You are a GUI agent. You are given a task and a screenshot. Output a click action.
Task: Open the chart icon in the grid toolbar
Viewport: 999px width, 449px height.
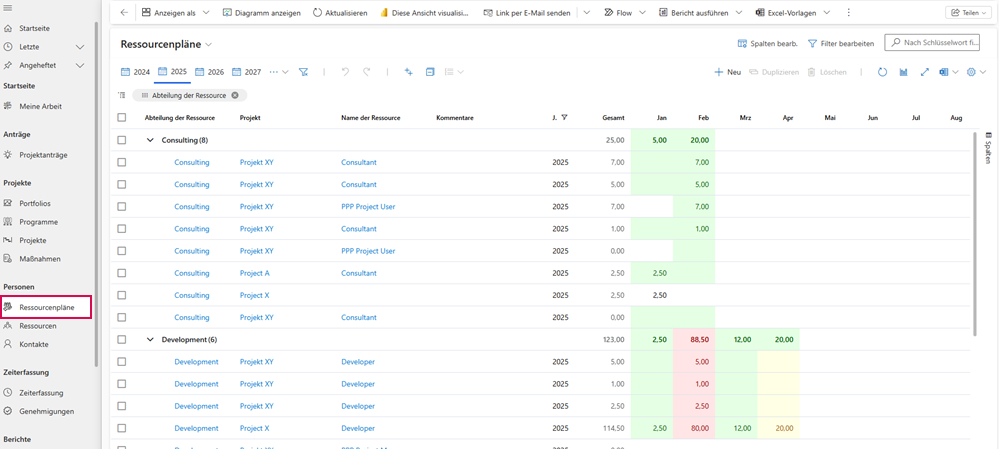[x=904, y=72]
